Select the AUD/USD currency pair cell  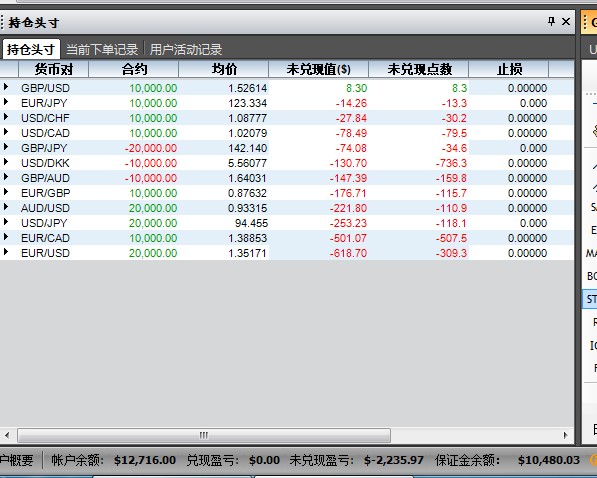(x=45, y=208)
